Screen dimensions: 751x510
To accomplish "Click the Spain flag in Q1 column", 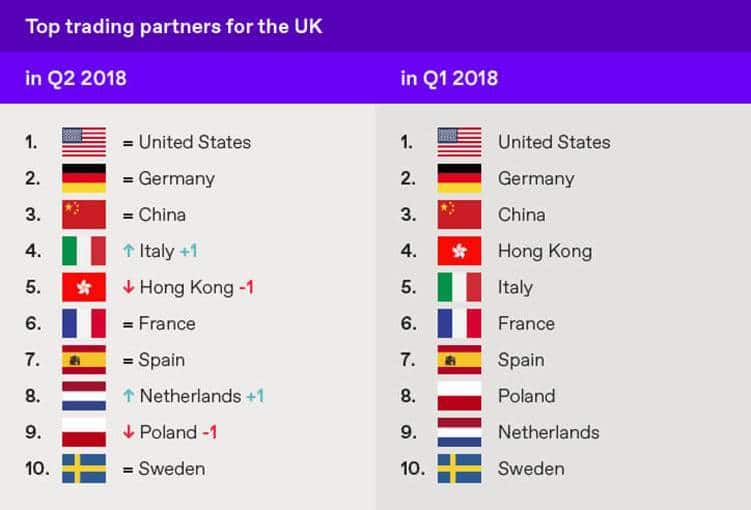I will [x=459, y=360].
